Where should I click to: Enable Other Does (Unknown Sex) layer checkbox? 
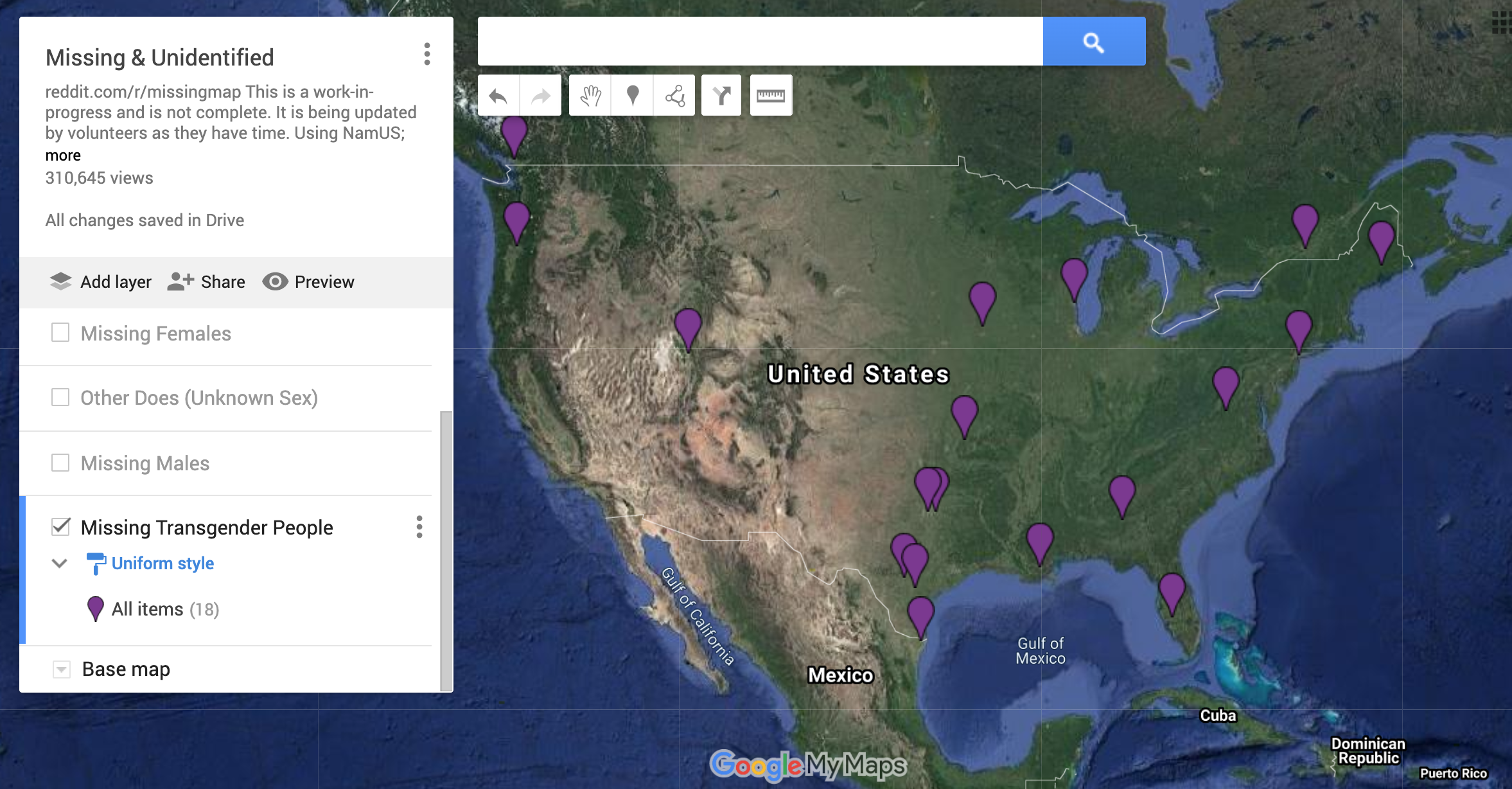[60, 397]
